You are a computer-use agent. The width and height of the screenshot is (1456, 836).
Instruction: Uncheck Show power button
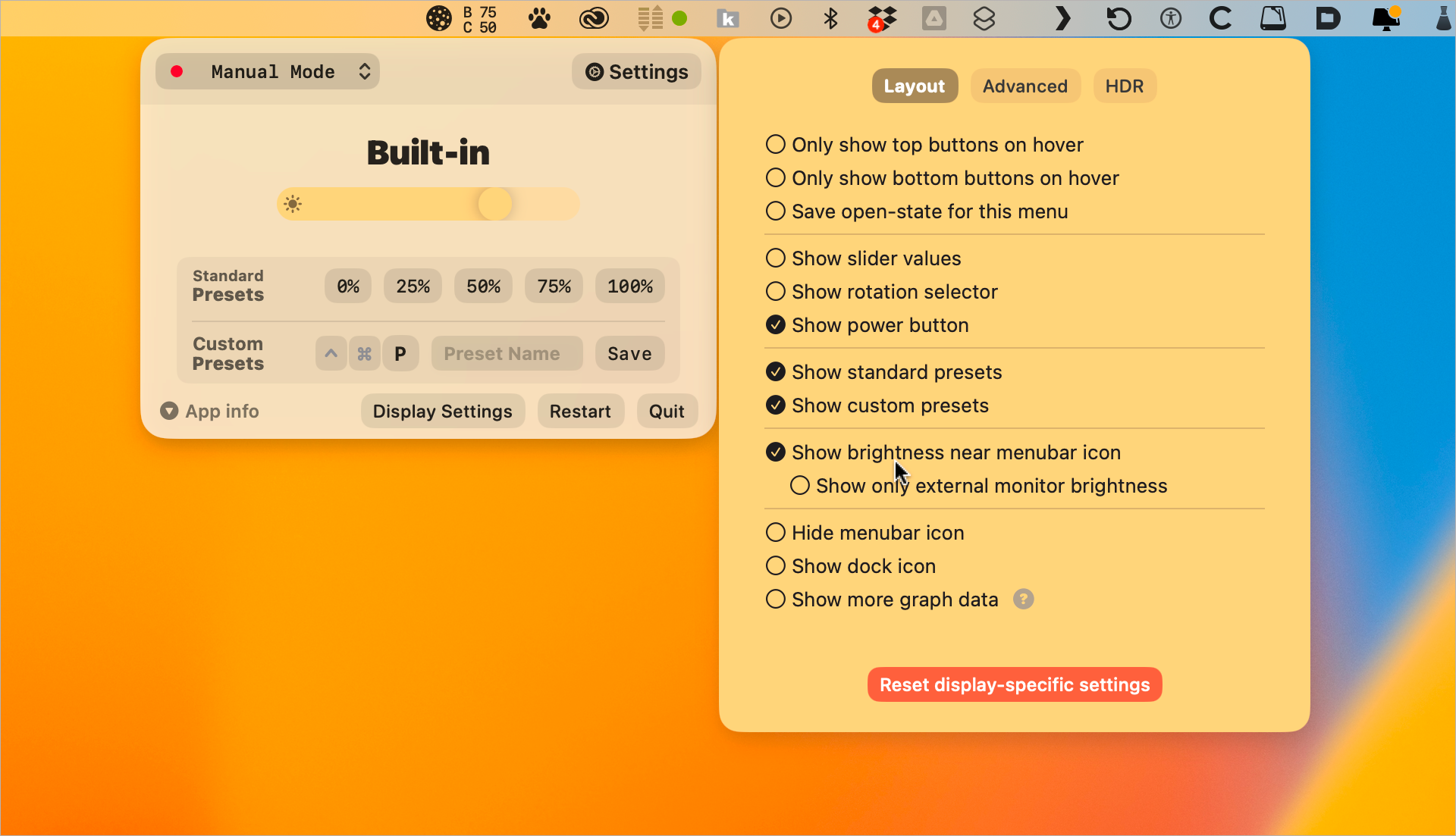click(775, 324)
